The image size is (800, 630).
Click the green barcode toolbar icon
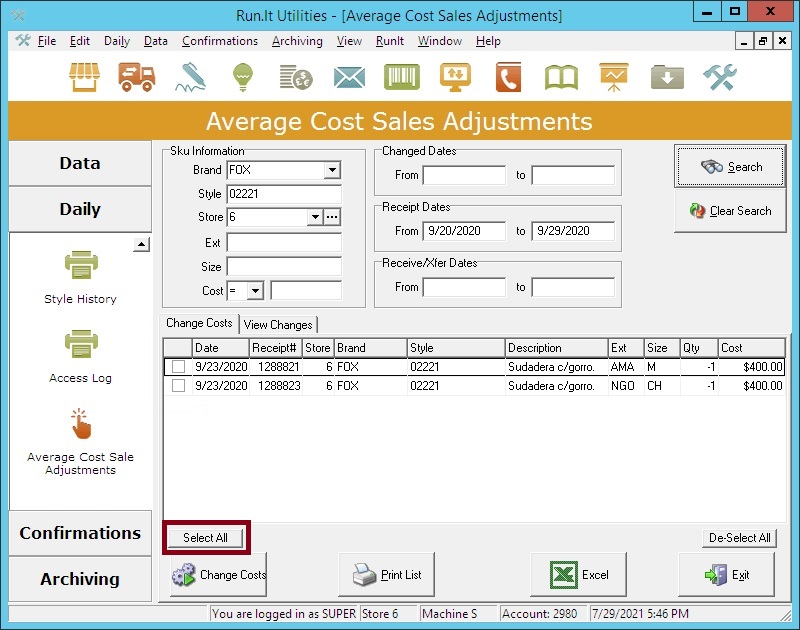pos(402,77)
